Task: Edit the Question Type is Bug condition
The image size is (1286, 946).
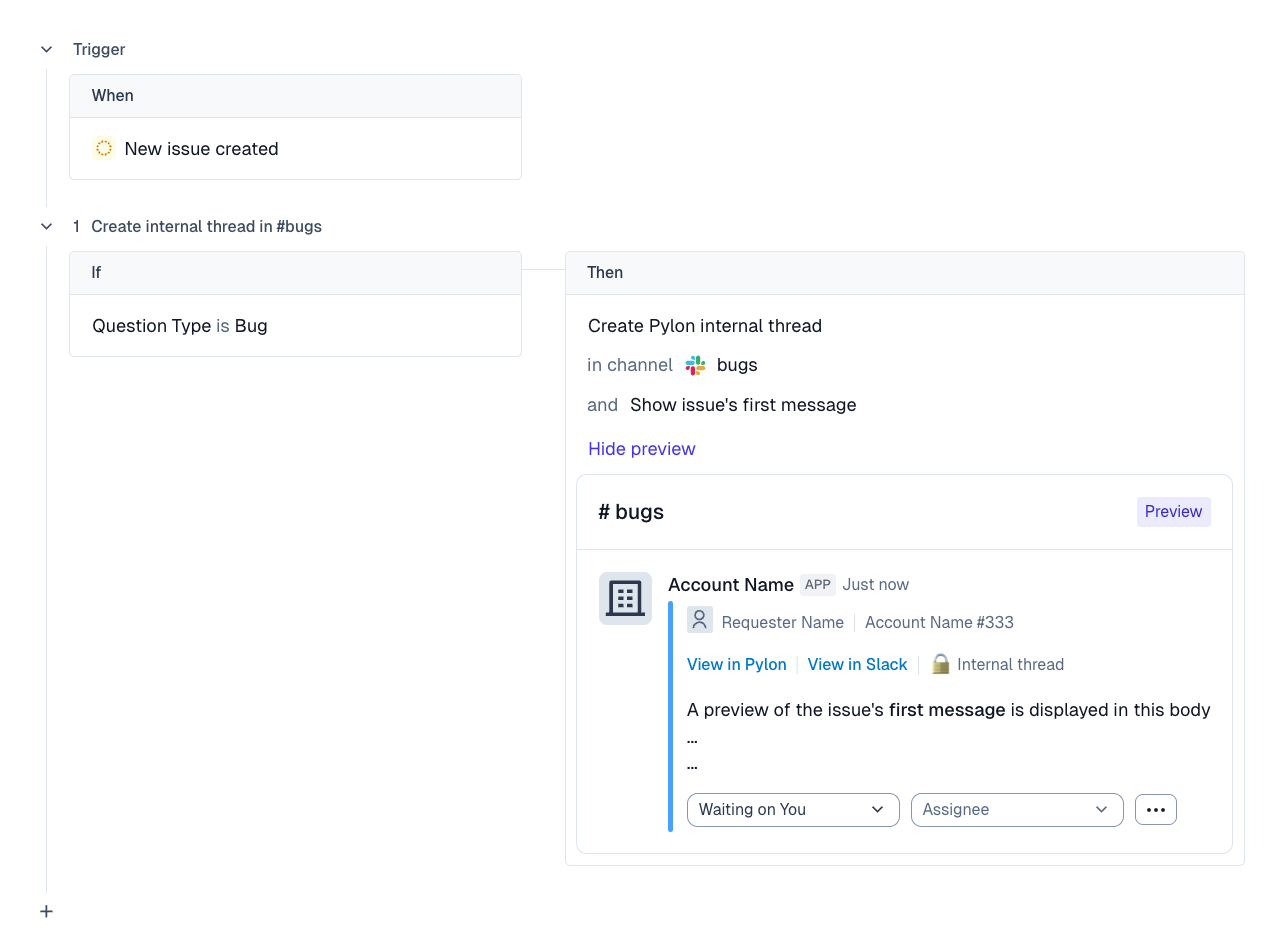Action: (180, 326)
